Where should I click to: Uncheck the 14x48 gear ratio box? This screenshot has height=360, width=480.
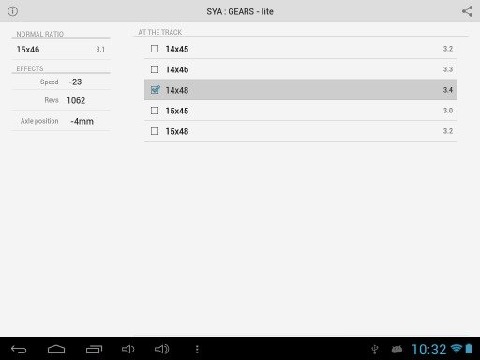click(155, 90)
